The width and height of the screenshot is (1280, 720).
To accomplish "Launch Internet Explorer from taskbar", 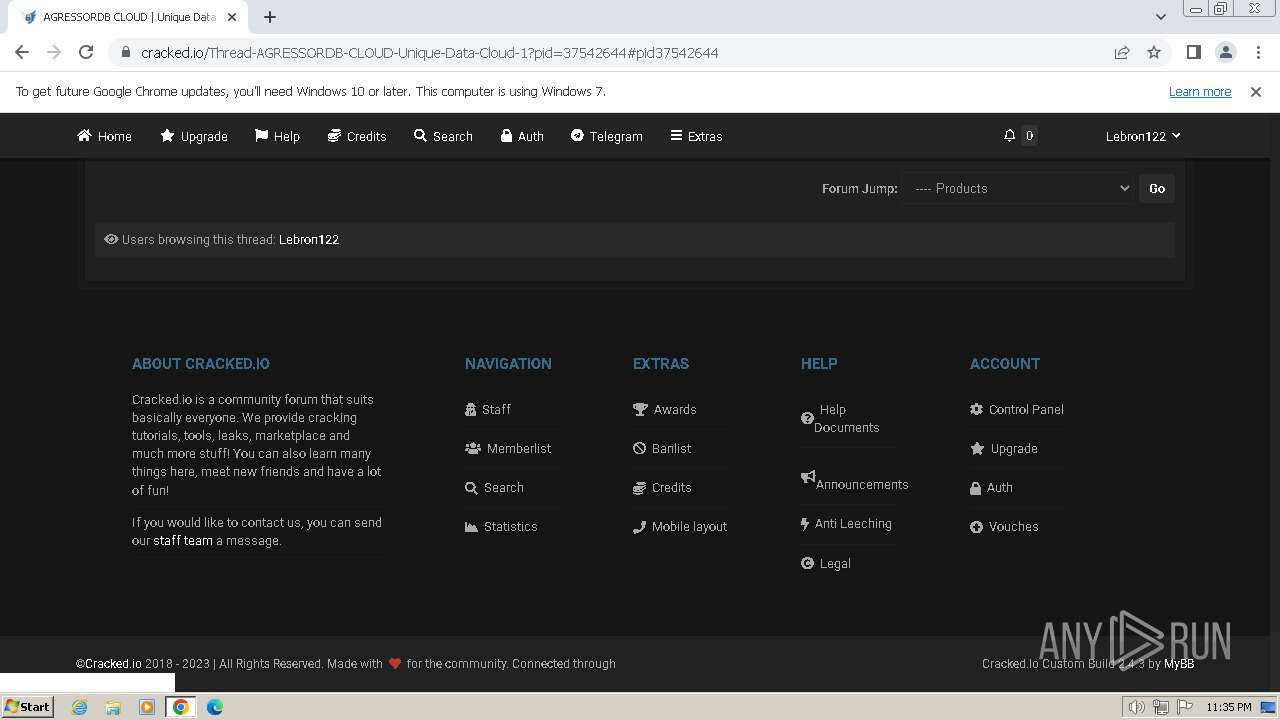I will (x=79, y=707).
